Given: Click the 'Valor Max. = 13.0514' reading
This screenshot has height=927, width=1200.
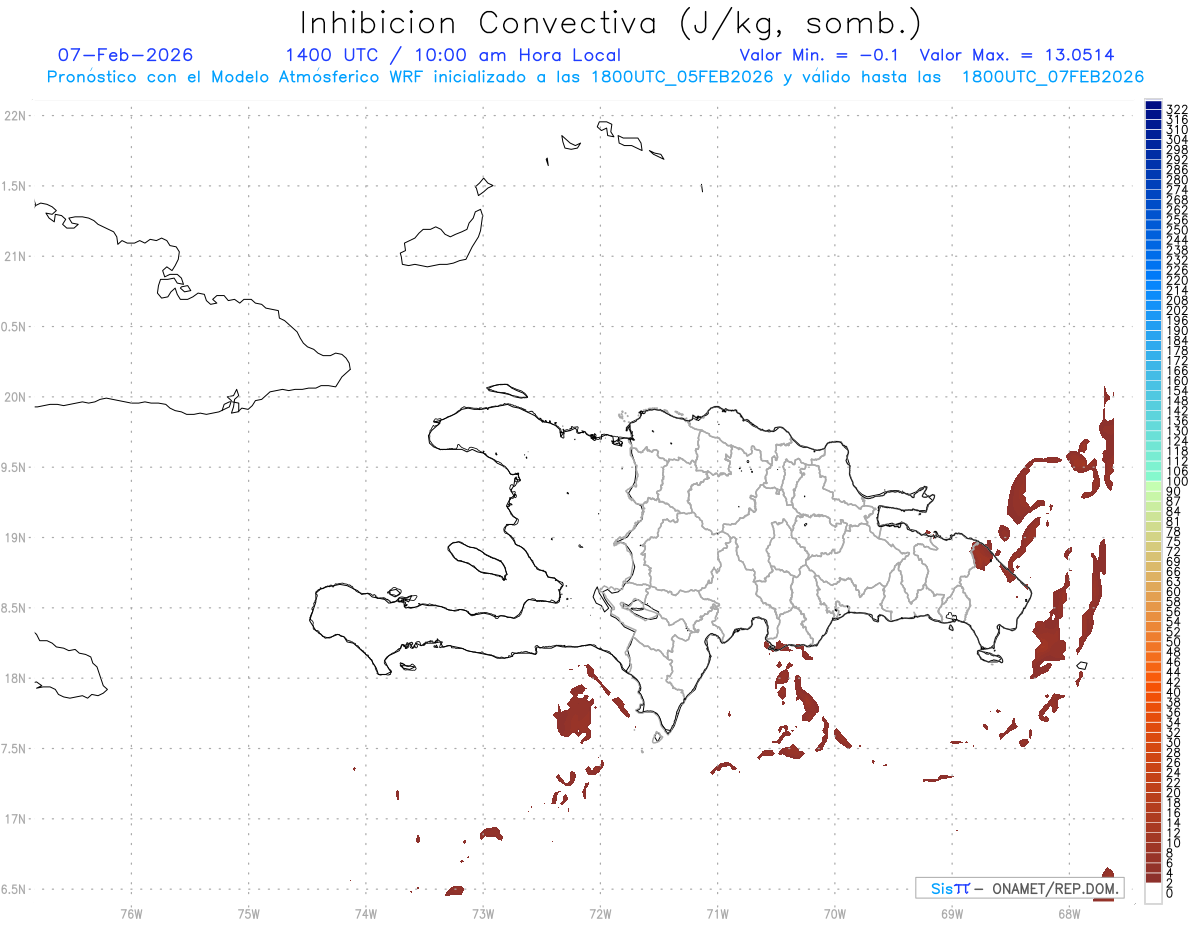Looking at the screenshot, I should click(x=1017, y=55).
